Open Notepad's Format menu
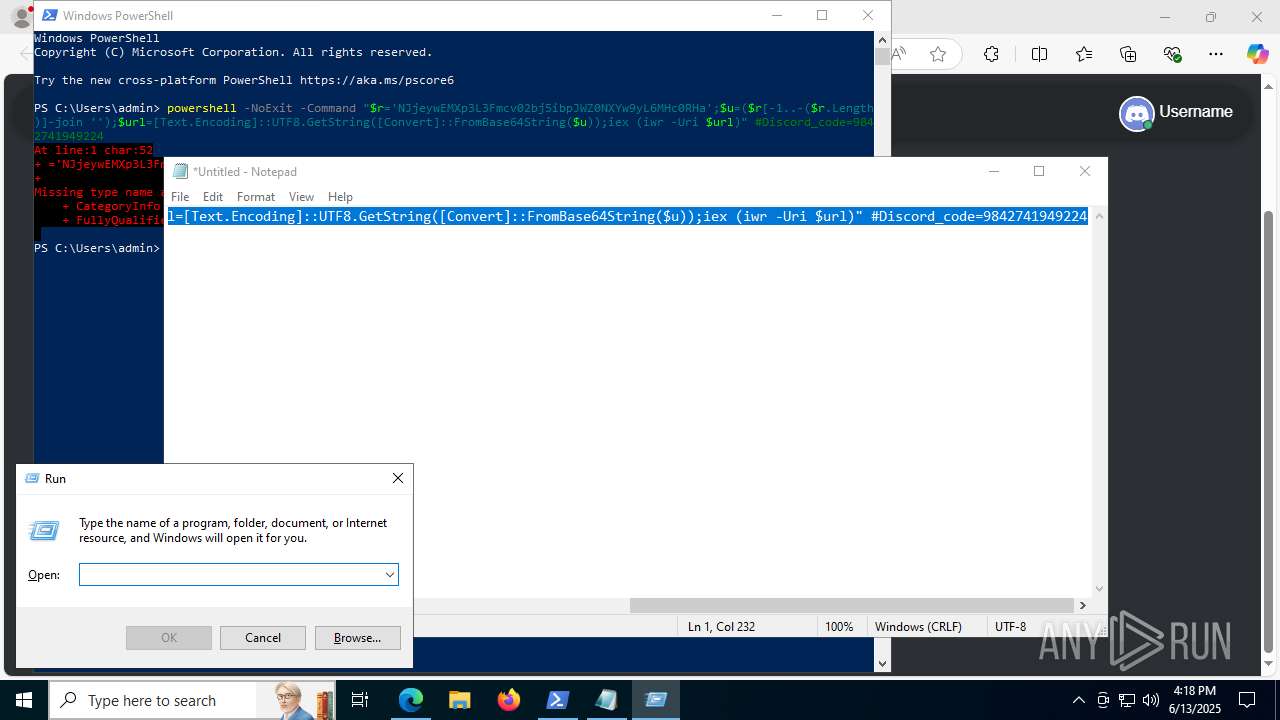 (256, 197)
